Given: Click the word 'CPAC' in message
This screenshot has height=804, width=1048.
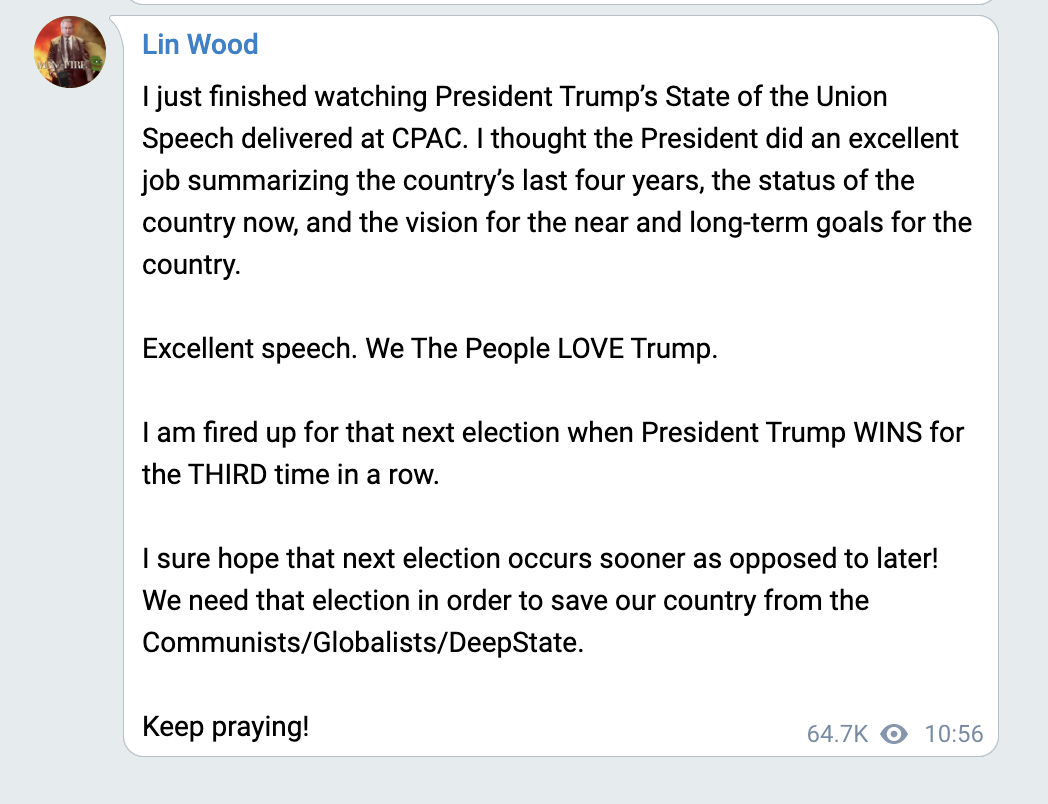Looking at the screenshot, I should [426, 139].
